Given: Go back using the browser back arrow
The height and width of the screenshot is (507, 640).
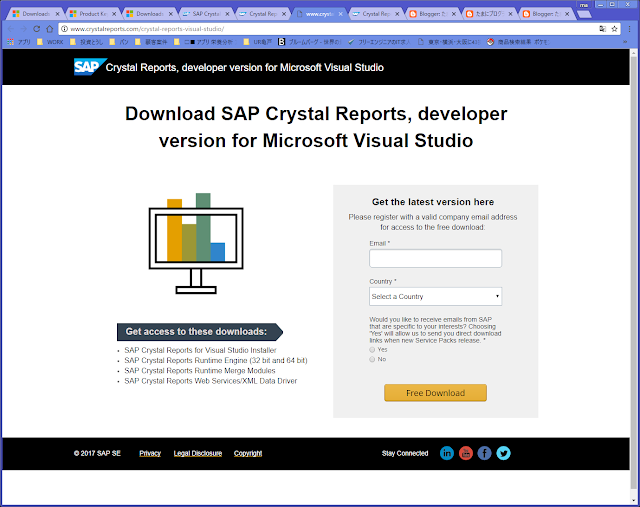Looking at the screenshot, I should point(11,29).
